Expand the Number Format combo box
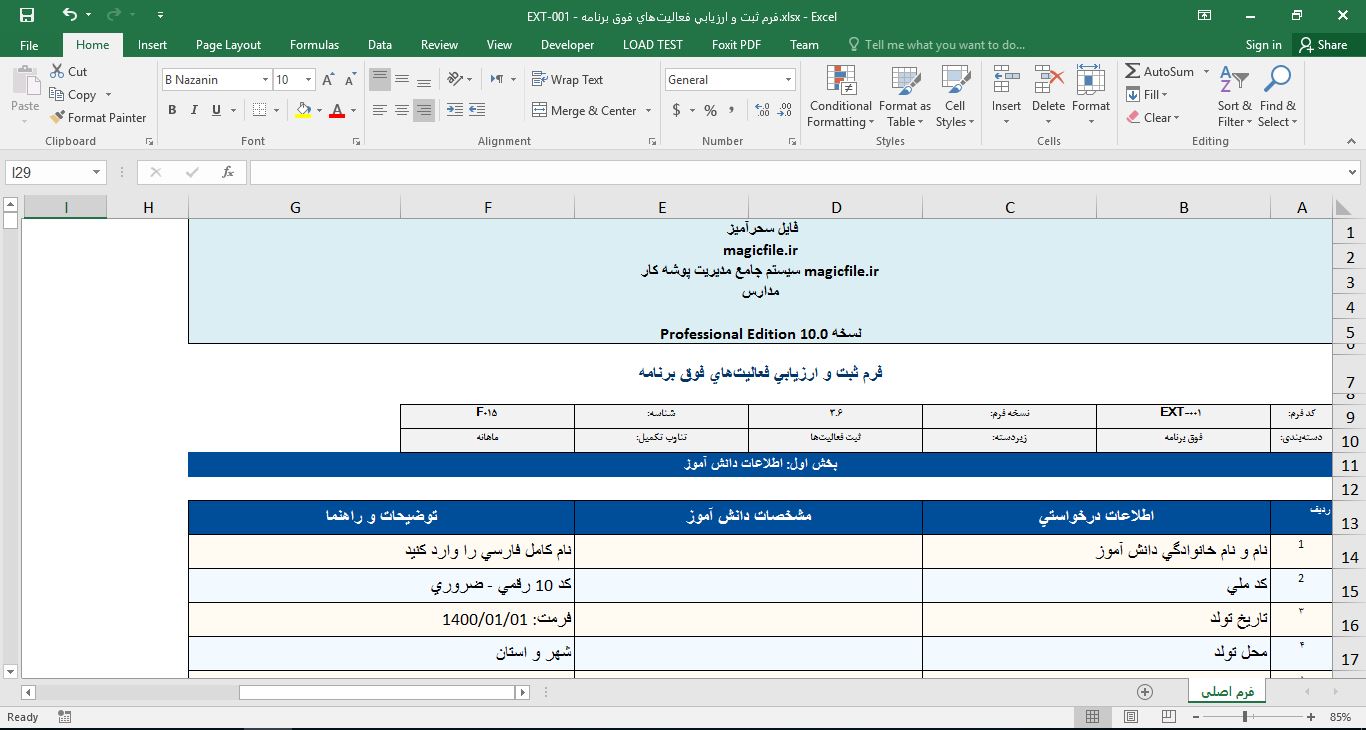 click(x=789, y=79)
